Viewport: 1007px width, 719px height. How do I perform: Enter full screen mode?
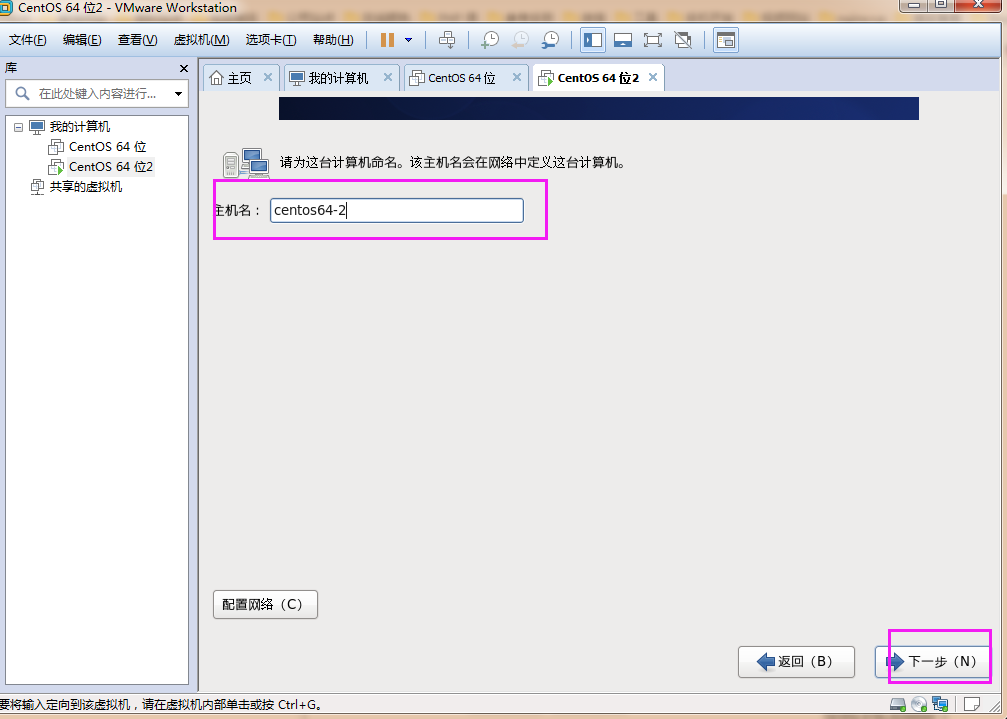[x=653, y=40]
